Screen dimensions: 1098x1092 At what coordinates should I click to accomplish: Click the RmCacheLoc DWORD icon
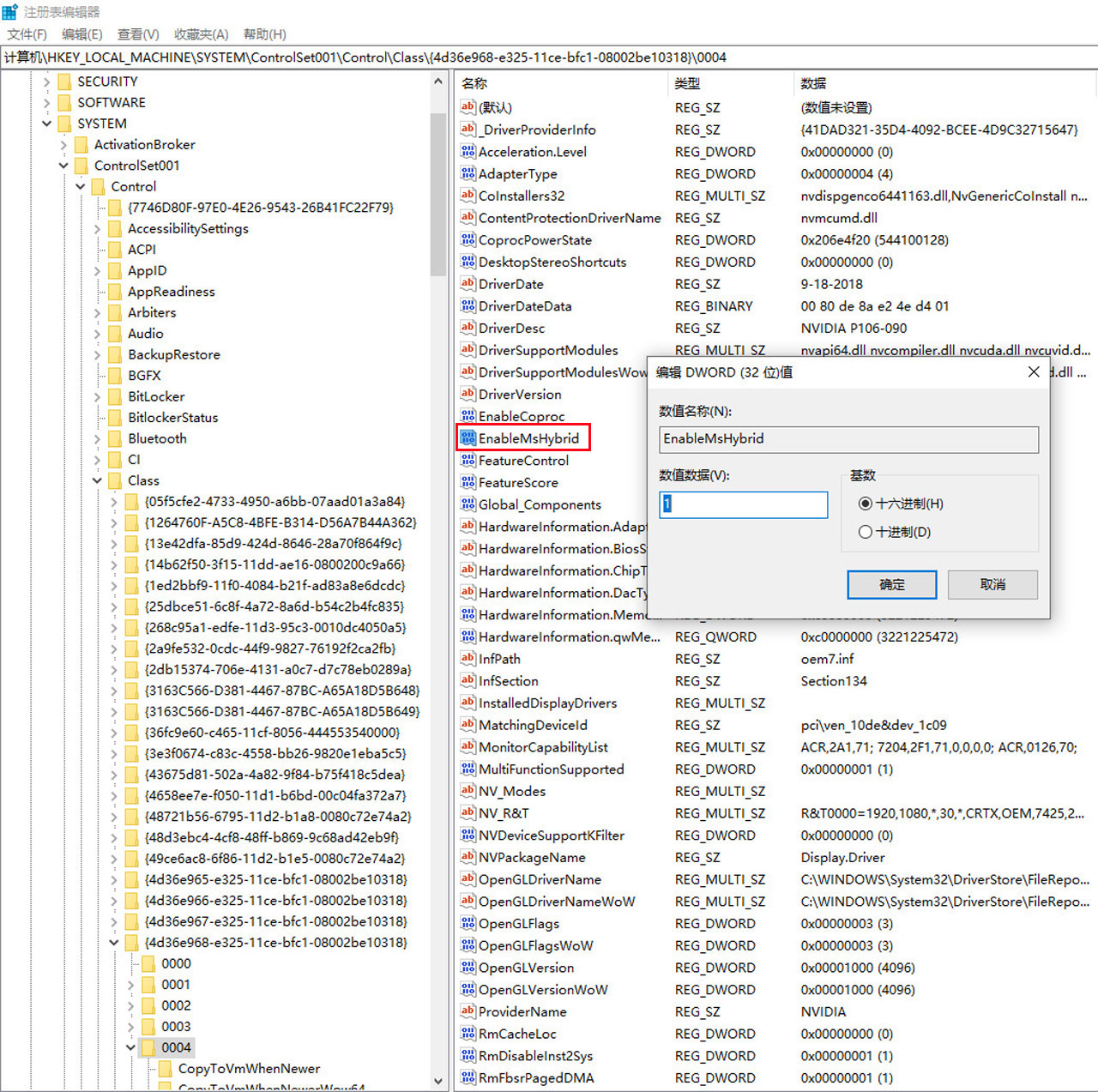(x=468, y=1034)
